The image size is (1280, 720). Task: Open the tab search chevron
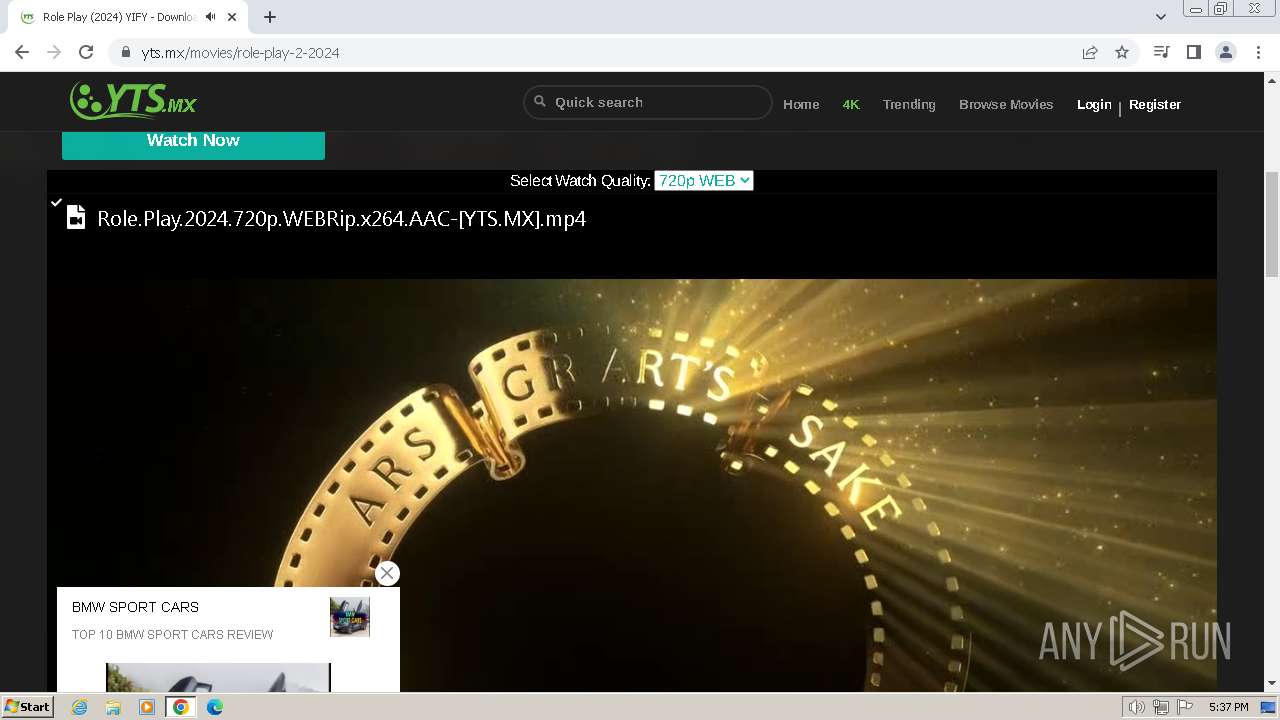tap(1160, 17)
